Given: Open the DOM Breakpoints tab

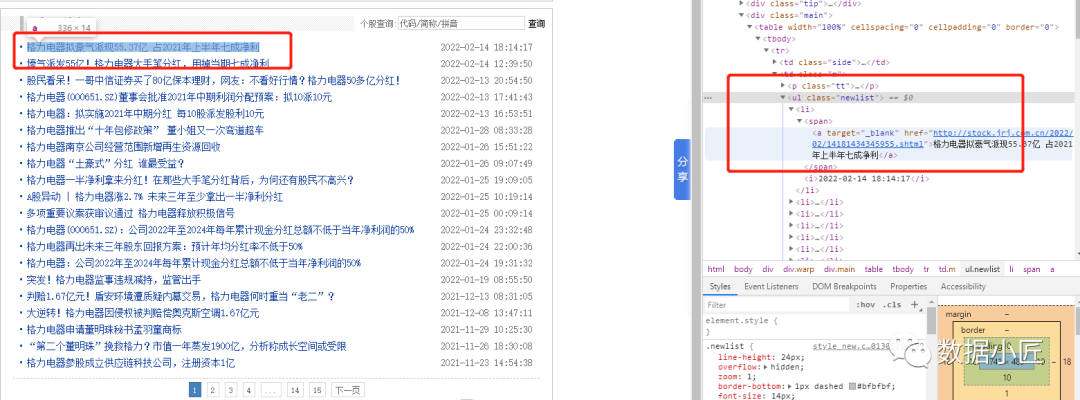Looking at the screenshot, I should 844,286.
